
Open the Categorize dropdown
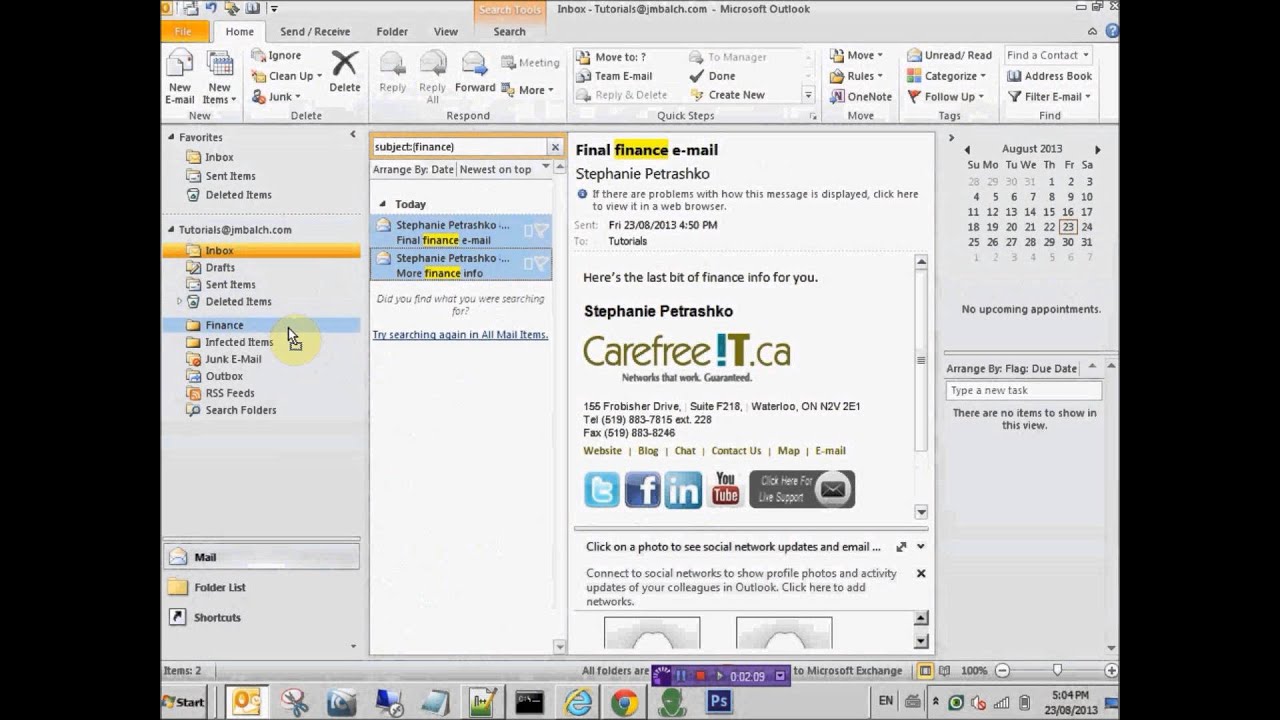pyautogui.click(x=946, y=76)
